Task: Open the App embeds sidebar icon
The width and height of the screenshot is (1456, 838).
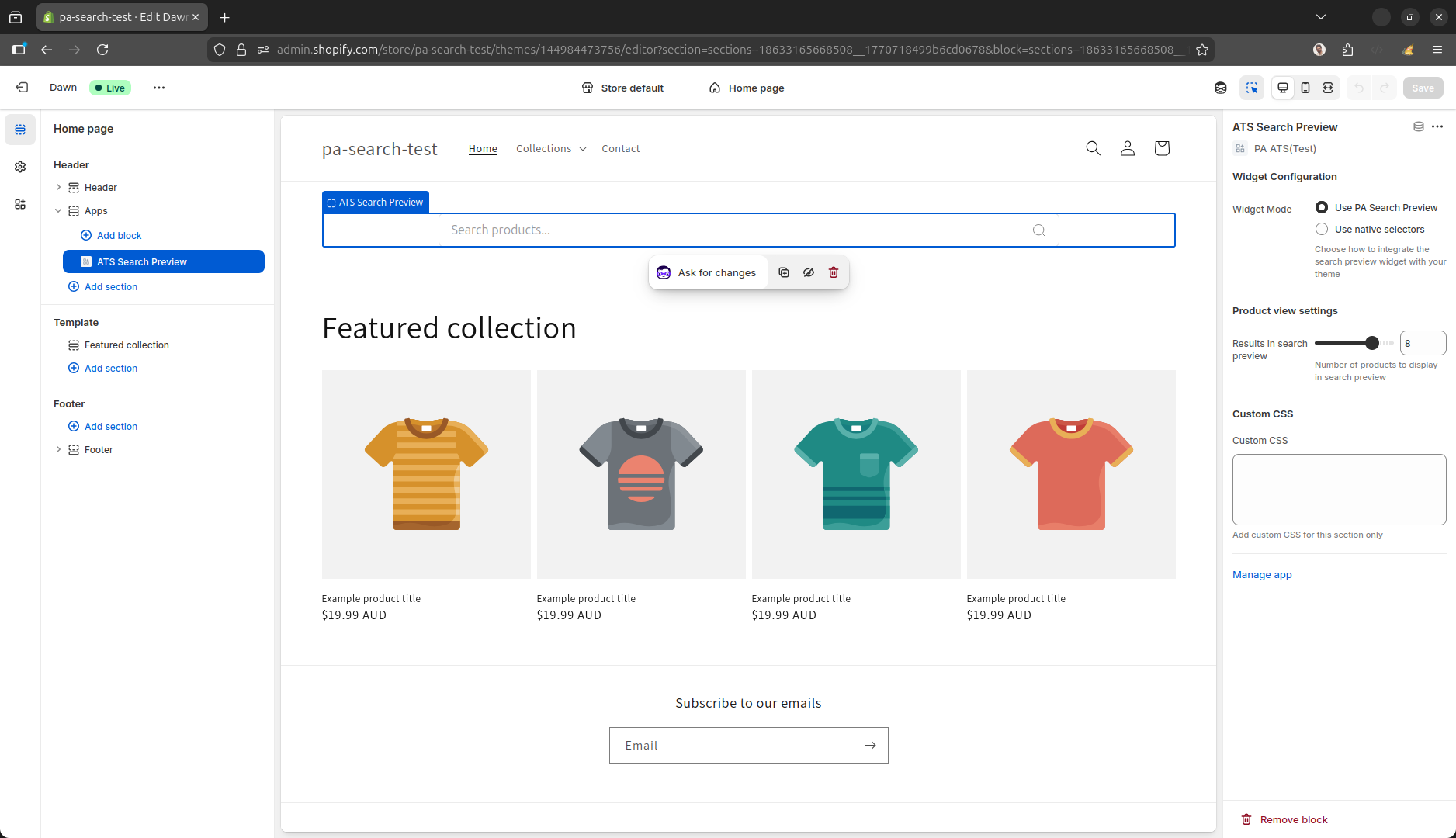Action: click(x=20, y=204)
